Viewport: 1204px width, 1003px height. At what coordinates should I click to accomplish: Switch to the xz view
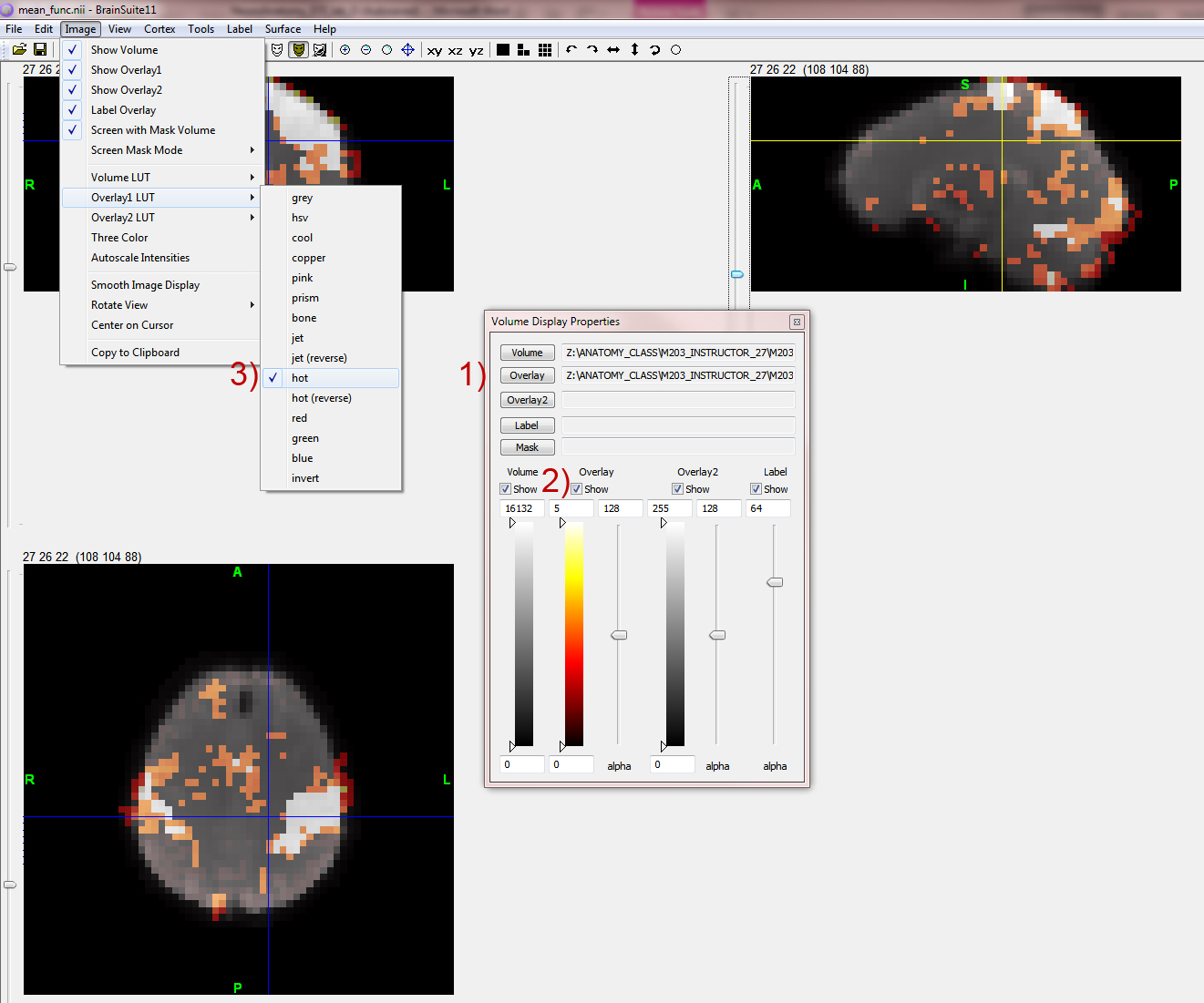click(x=455, y=51)
